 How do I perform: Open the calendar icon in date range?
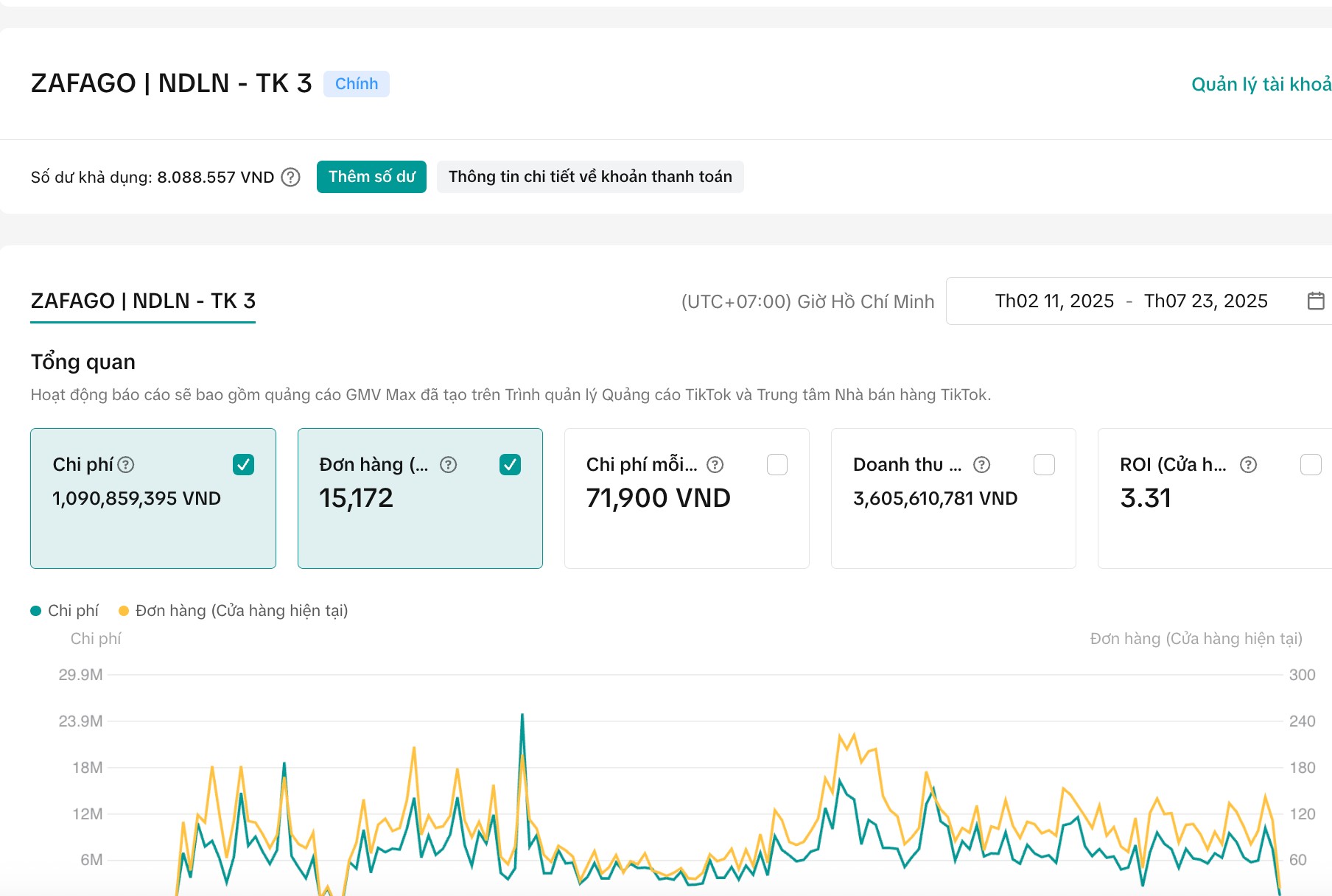click(1316, 301)
